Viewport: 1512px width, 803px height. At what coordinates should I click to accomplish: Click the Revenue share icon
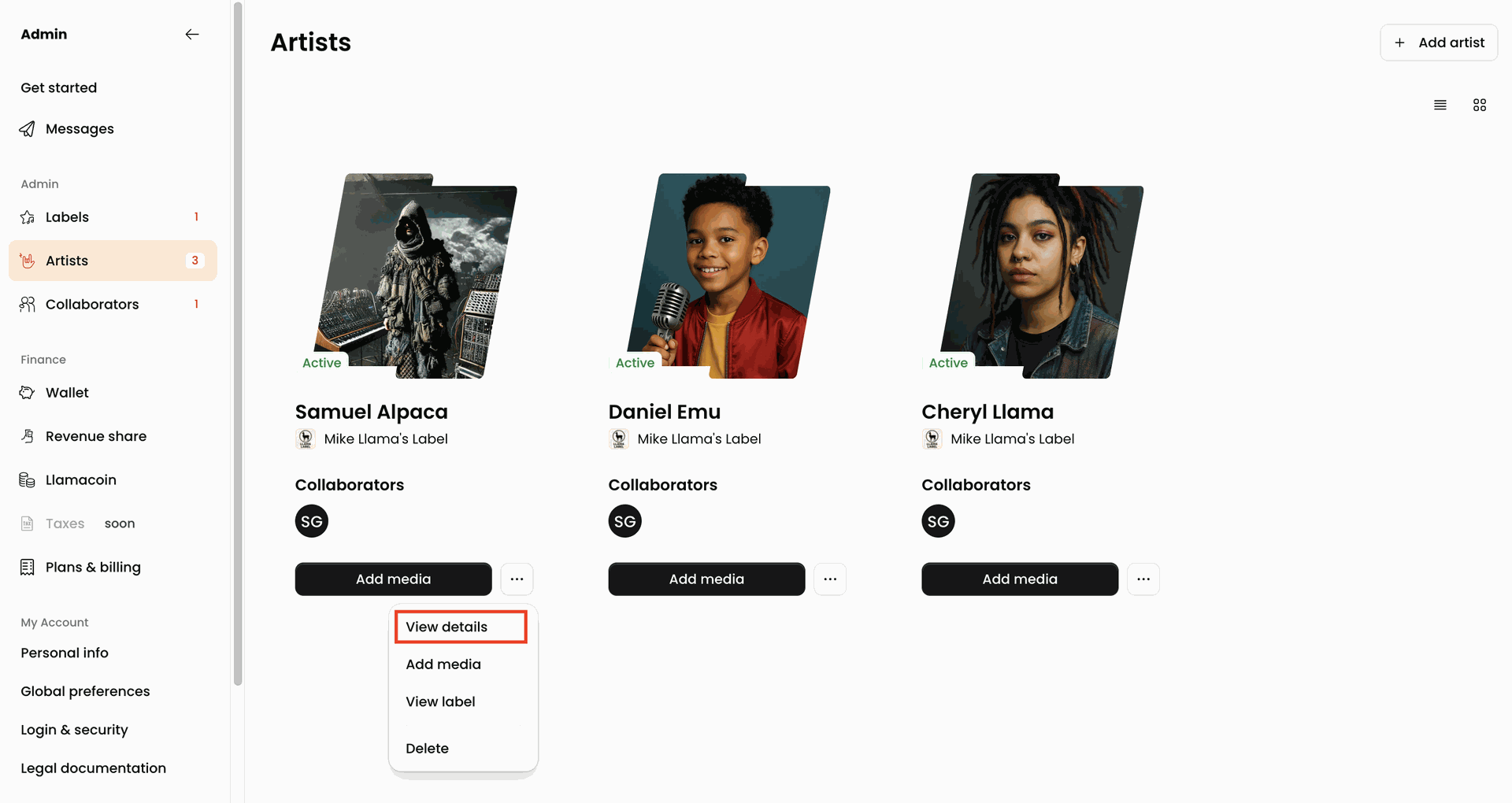tap(28, 436)
